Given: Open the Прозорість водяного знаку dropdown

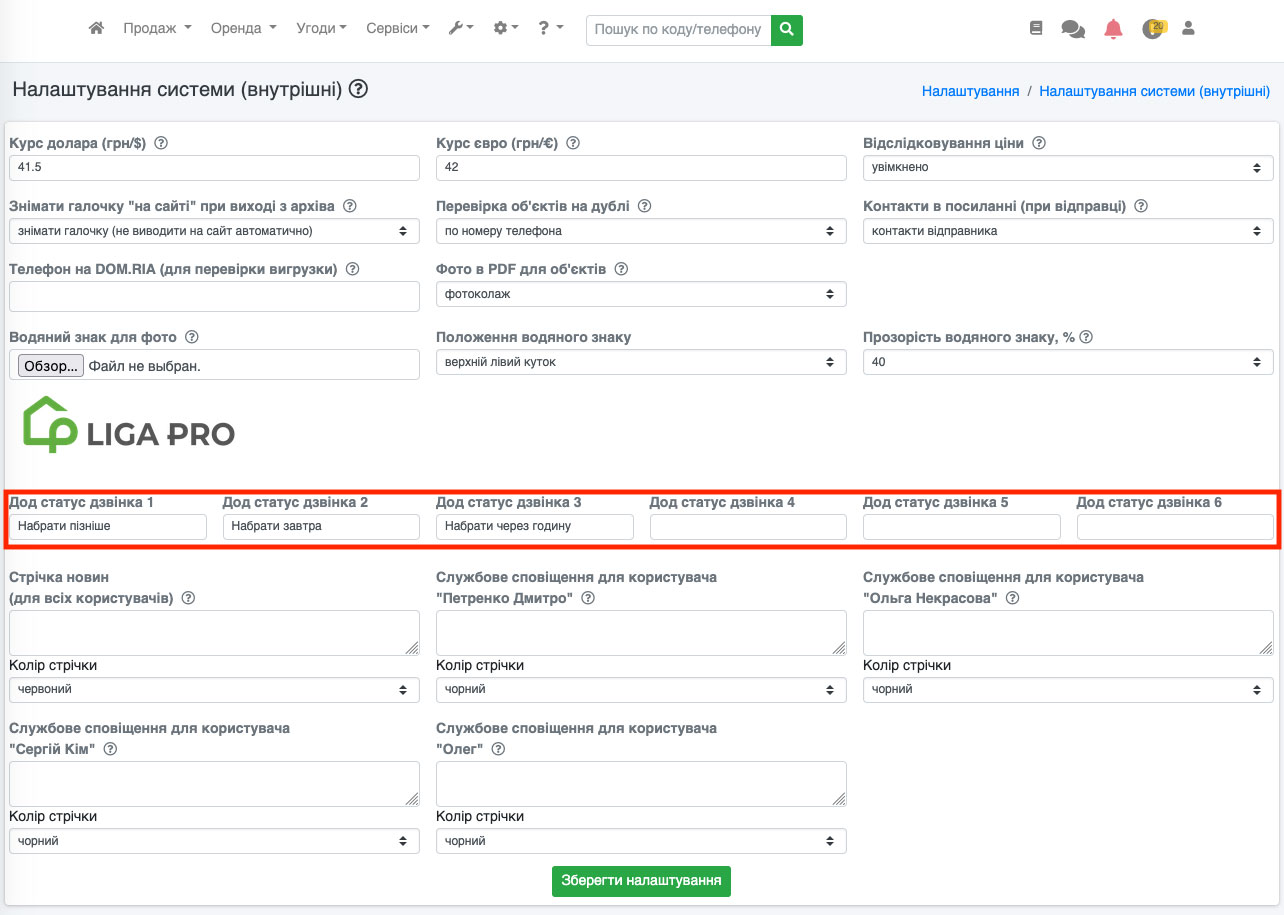Looking at the screenshot, I should pos(1067,362).
